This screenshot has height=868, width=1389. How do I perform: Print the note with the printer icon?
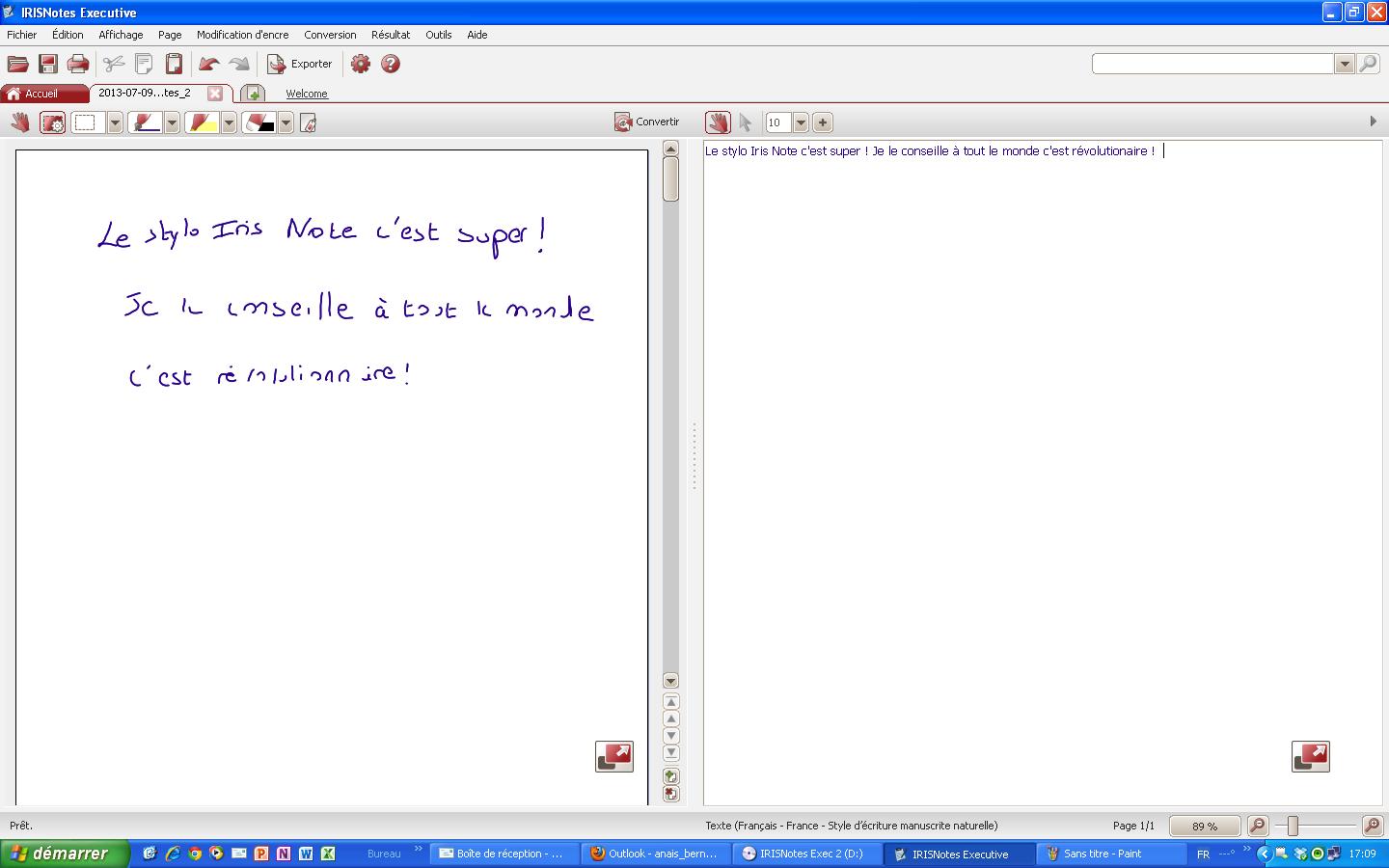click(x=78, y=64)
